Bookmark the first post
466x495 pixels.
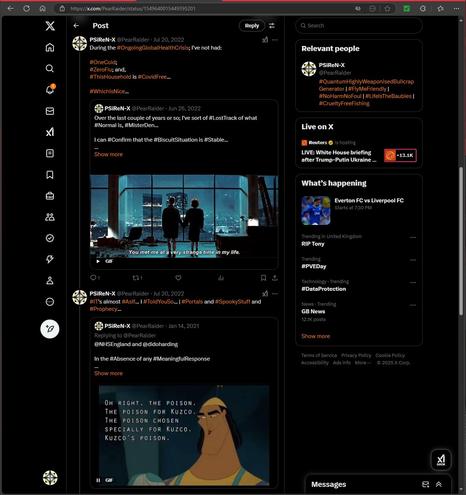tap(263, 278)
